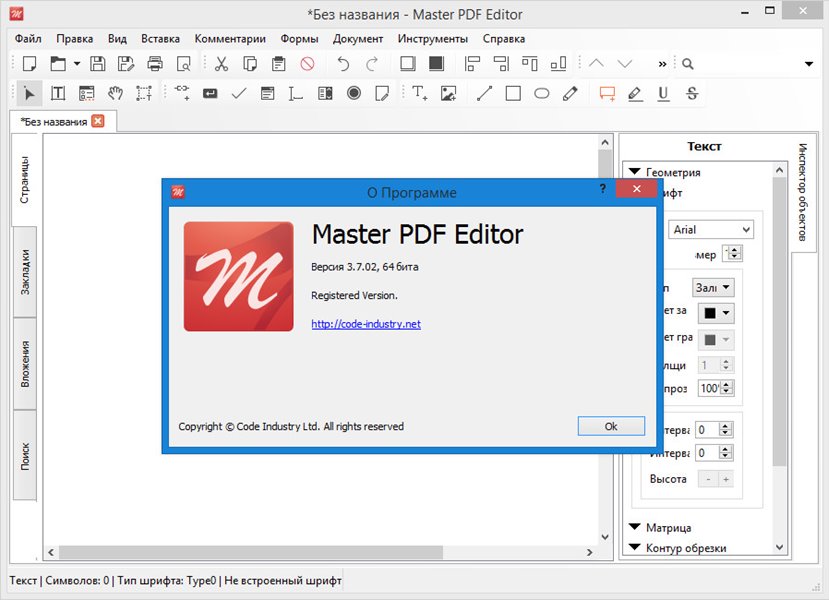This screenshot has width=829, height=600.
Task: Select the pencil drawing tool
Action: (x=570, y=94)
